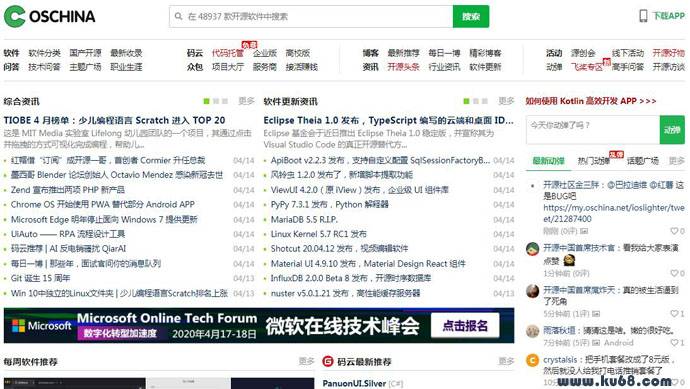Screen dimensions: 690x389
Task: Open the 开源头条 menu item
Action: (404, 67)
